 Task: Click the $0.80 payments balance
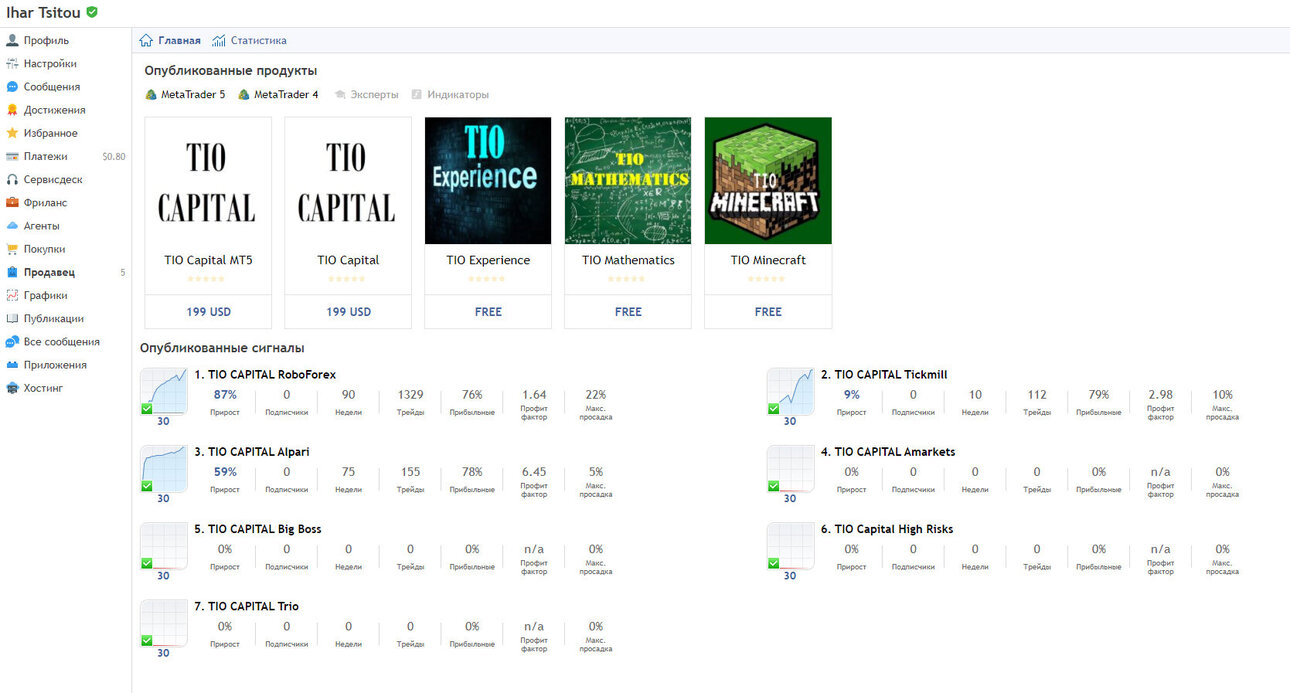[114, 157]
